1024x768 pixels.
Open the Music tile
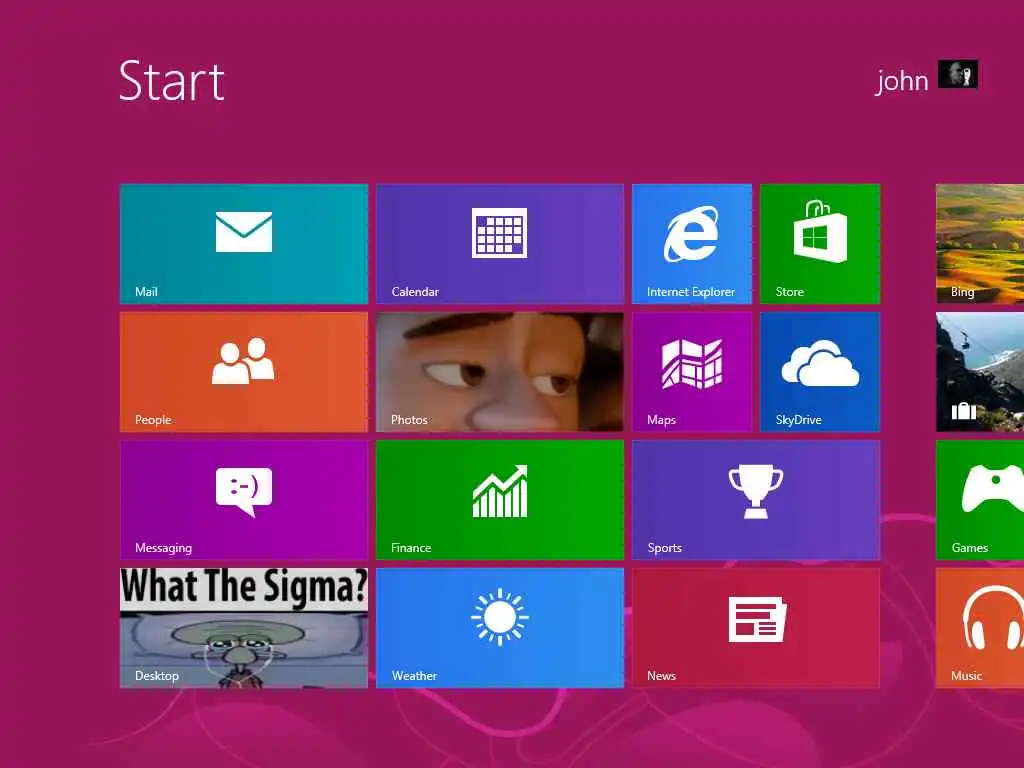point(980,628)
